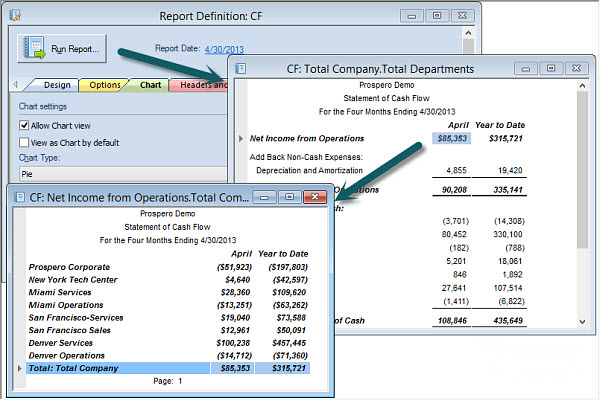The height and width of the screenshot is (400, 600).
Task: Open the Options tab
Action: (x=105, y=85)
